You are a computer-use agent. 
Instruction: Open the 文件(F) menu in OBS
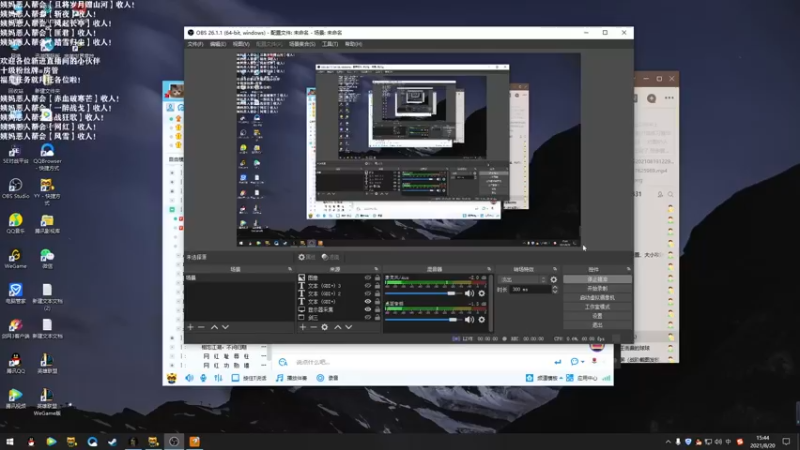click(x=195, y=44)
